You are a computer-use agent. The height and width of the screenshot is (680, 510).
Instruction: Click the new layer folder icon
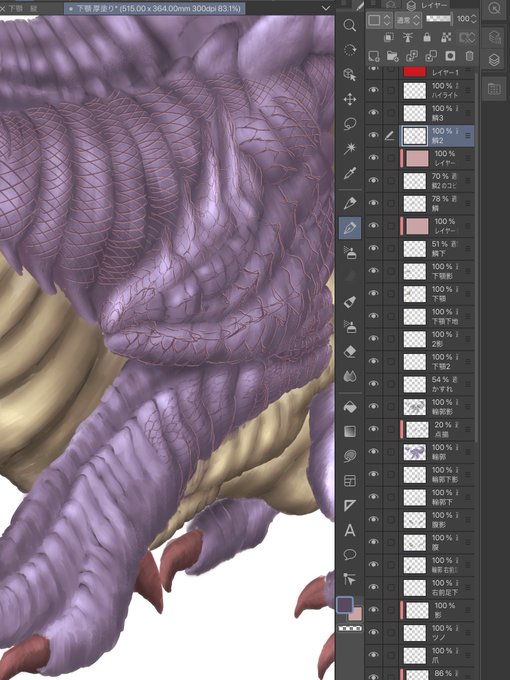click(x=392, y=56)
